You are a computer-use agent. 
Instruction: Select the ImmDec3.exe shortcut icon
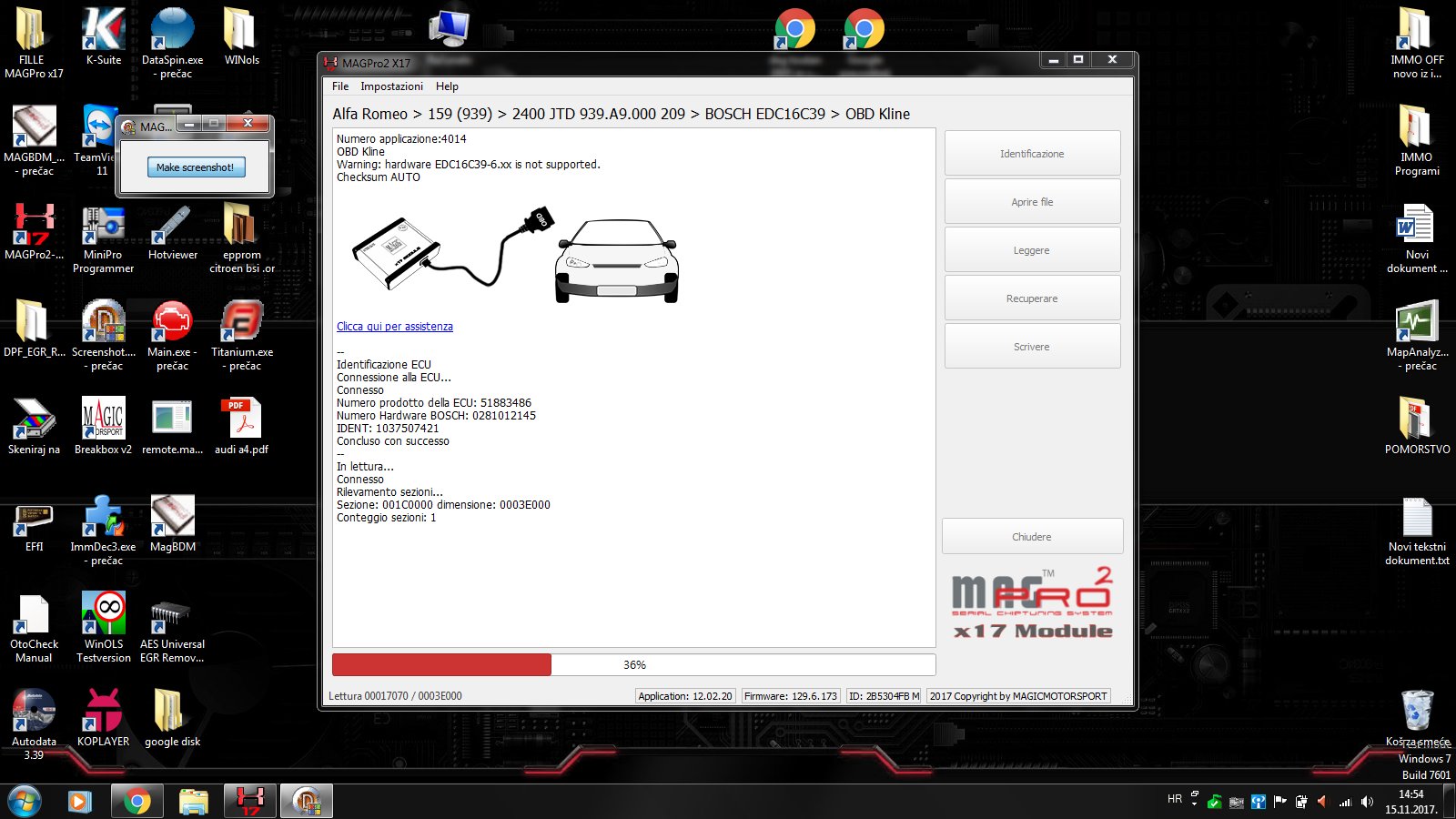[103, 531]
